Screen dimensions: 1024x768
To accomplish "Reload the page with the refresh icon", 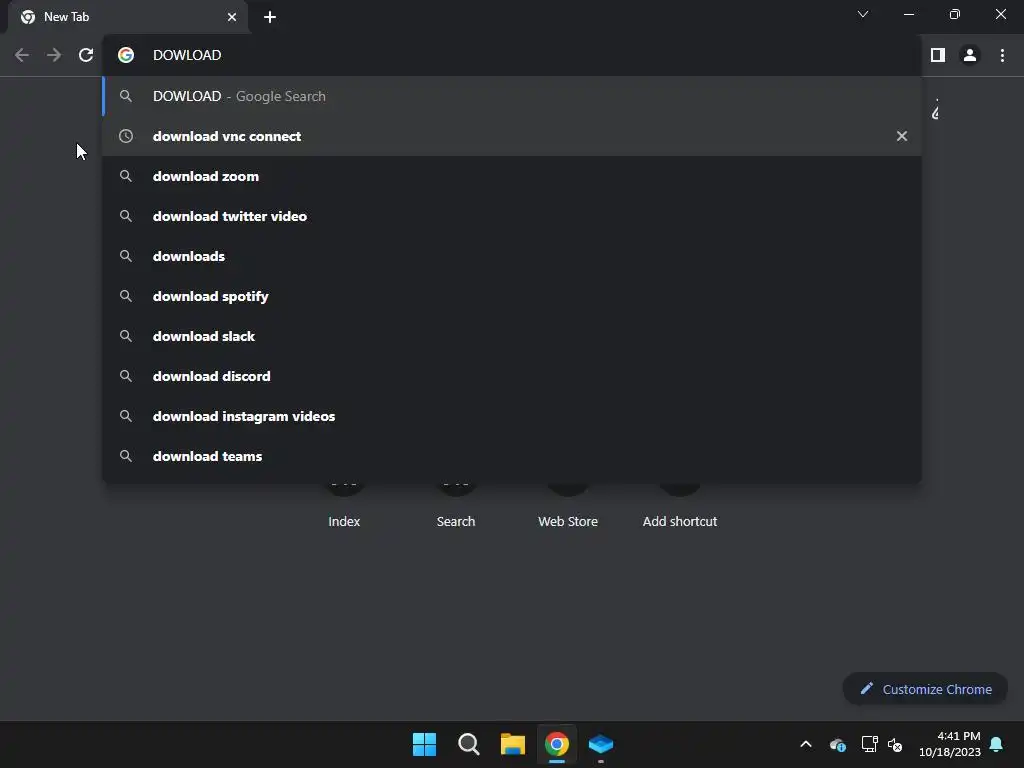I will 86,55.
